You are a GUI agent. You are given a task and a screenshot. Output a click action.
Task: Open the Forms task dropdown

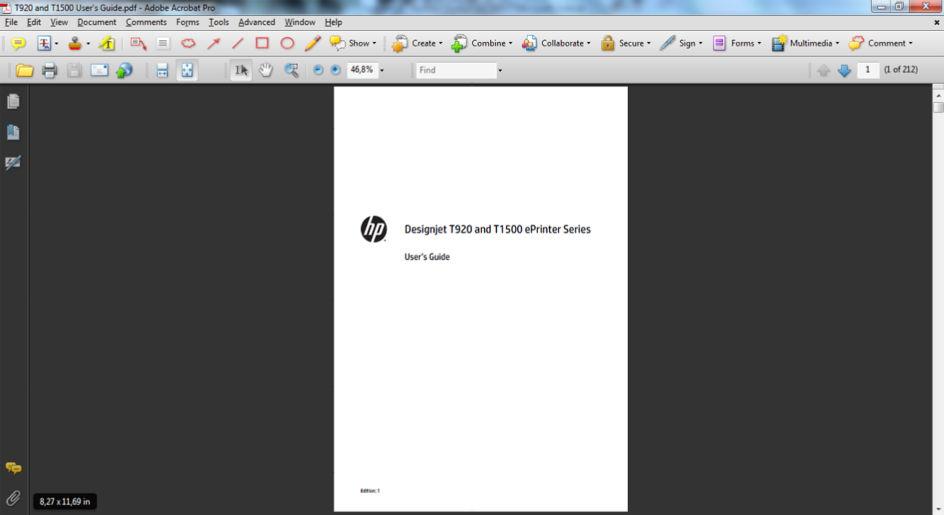[x=737, y=43]
